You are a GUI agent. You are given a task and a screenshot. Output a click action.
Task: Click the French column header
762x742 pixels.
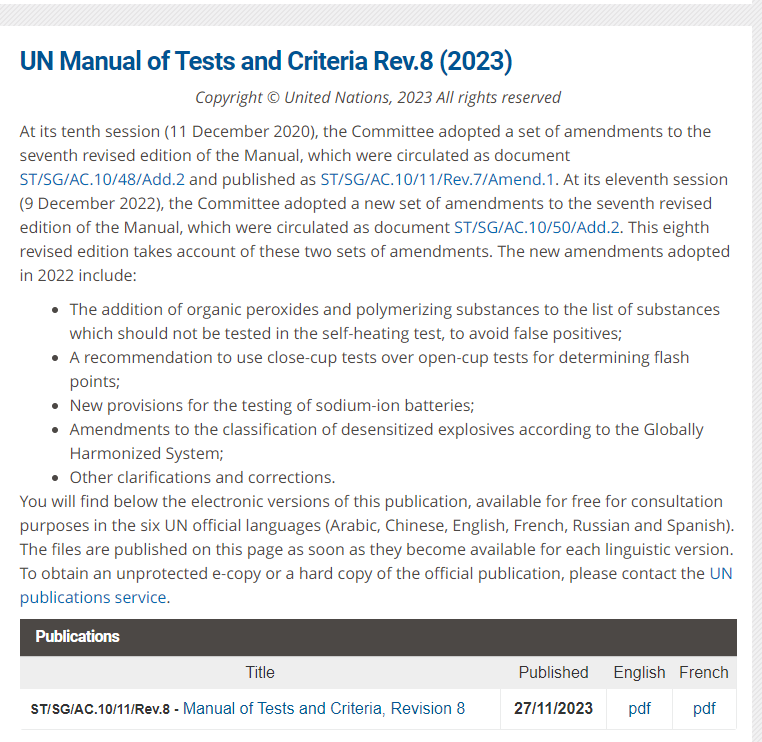pyautogui.click(x=704, y=672)
